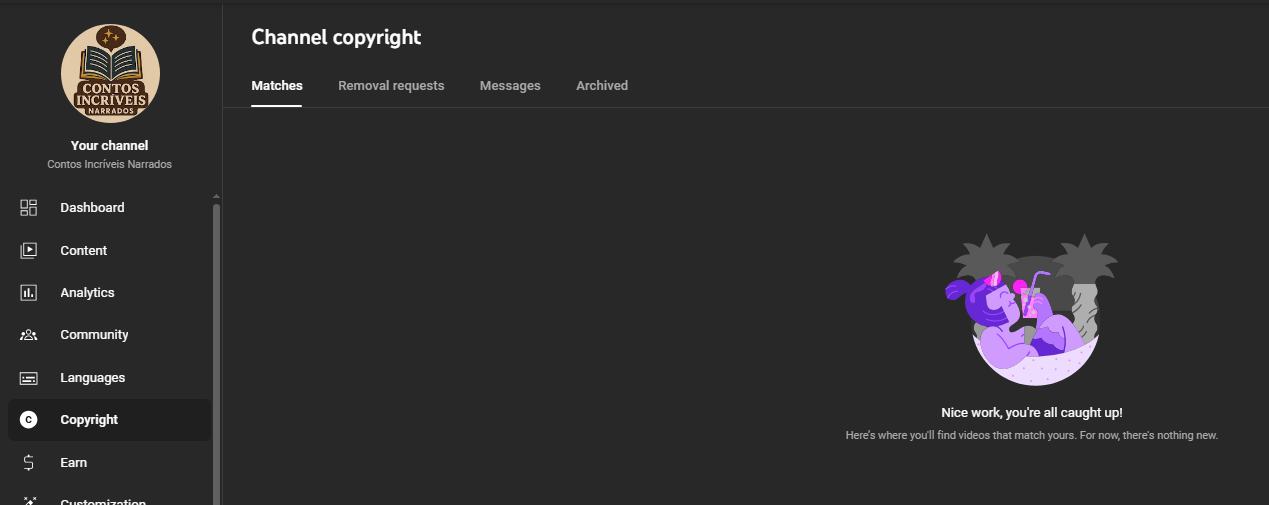The image size is (1269, 505).
Task: Click the Dashboard grid icon
Action: [x=28, y=208]
